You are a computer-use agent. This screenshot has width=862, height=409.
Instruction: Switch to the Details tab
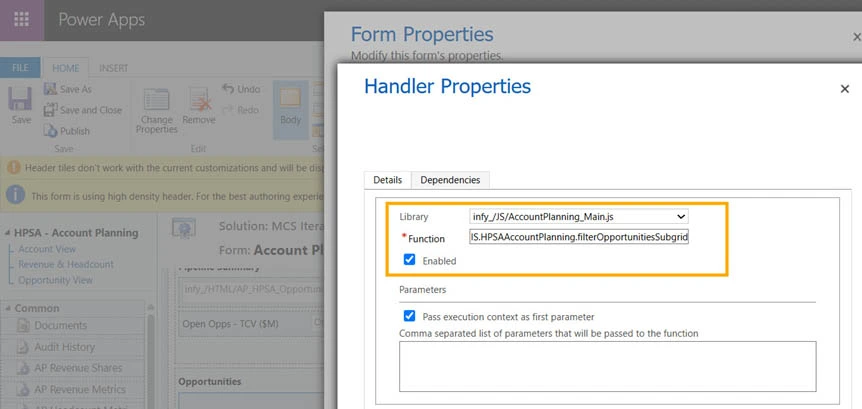pyautogui.click(x=388, y=180)
